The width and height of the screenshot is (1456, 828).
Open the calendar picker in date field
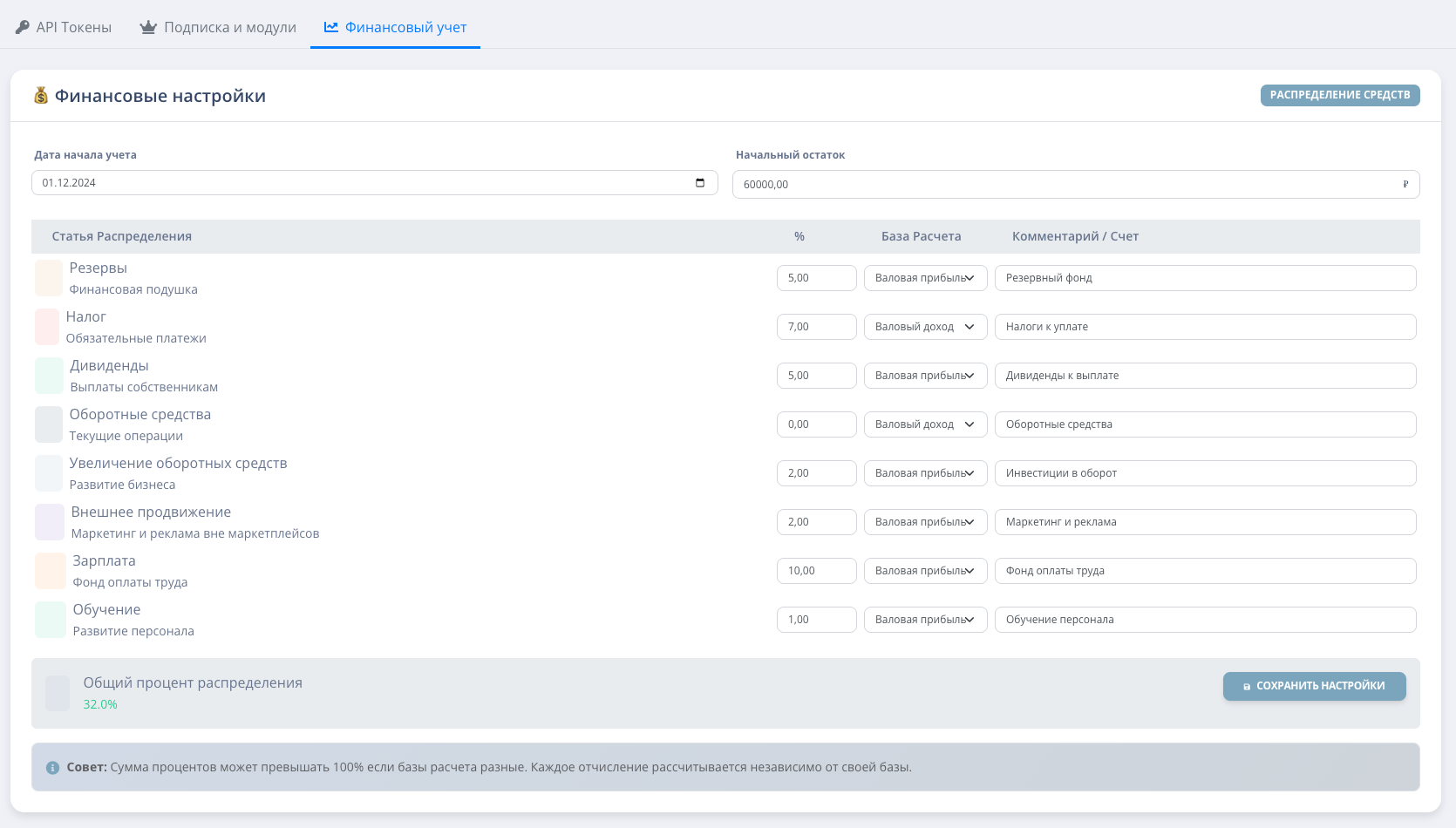[699, 183]
